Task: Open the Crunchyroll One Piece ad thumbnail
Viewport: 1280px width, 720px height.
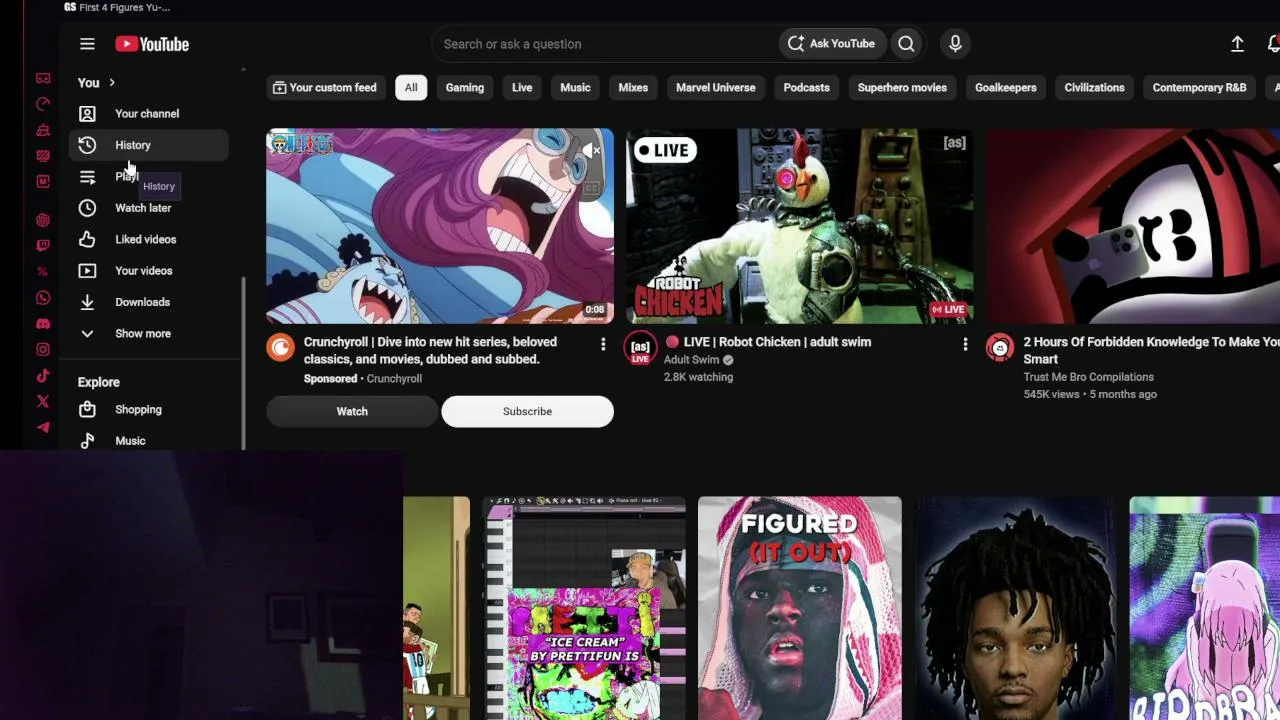Action: pos(440,226)
